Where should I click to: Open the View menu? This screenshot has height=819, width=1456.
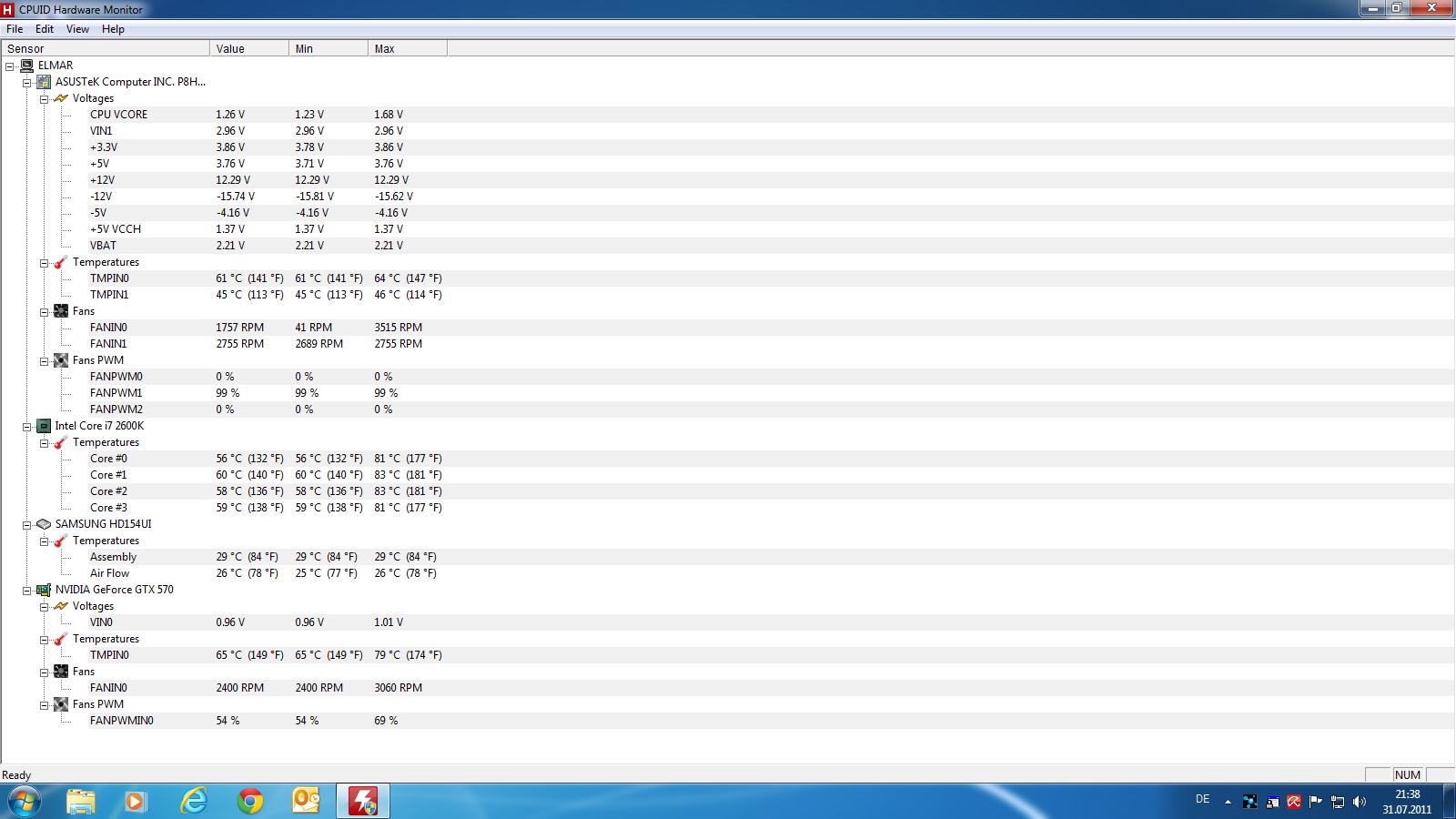[x=77, y=29]
